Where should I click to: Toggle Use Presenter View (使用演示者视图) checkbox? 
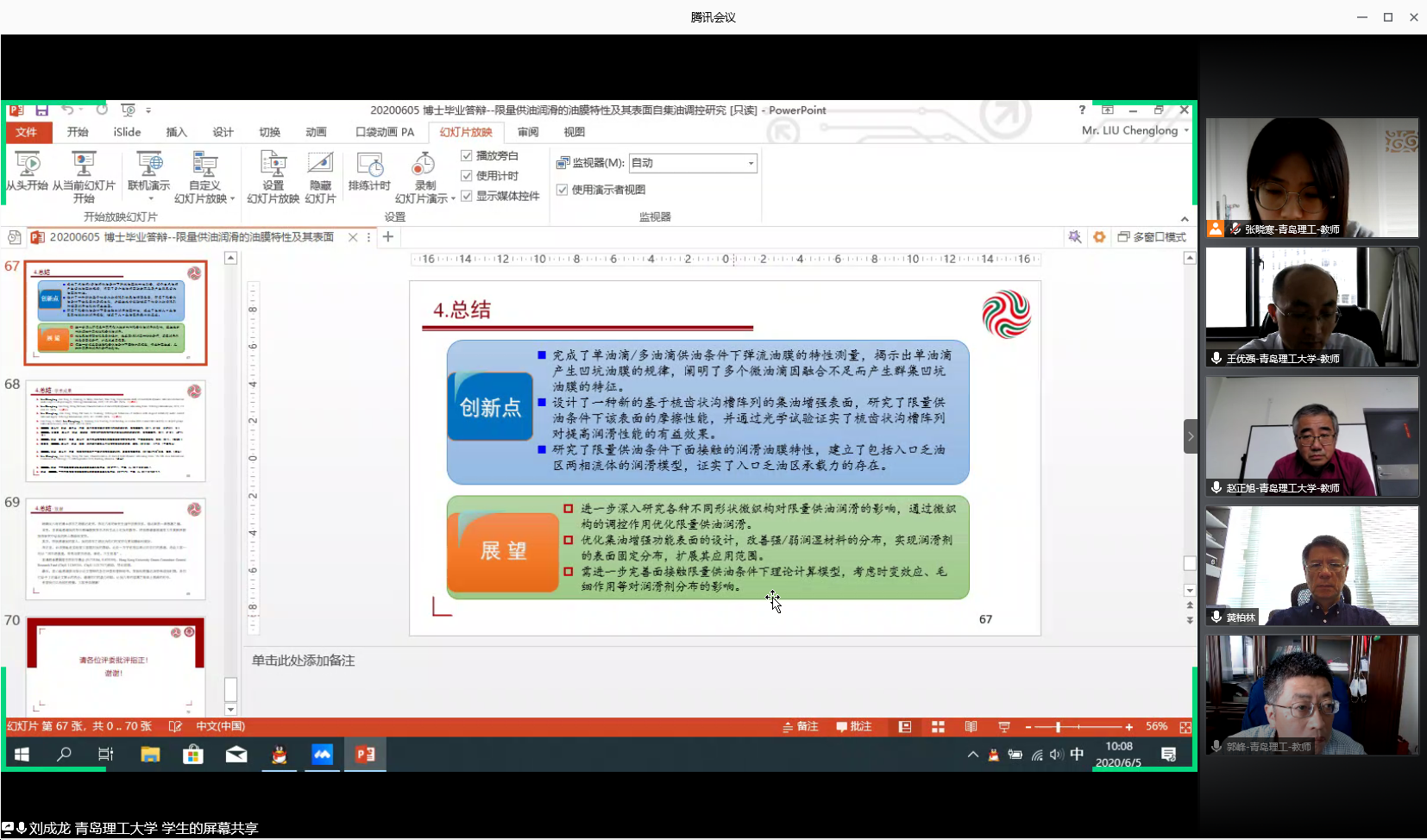pyautogui.click(x=562, y=190)
